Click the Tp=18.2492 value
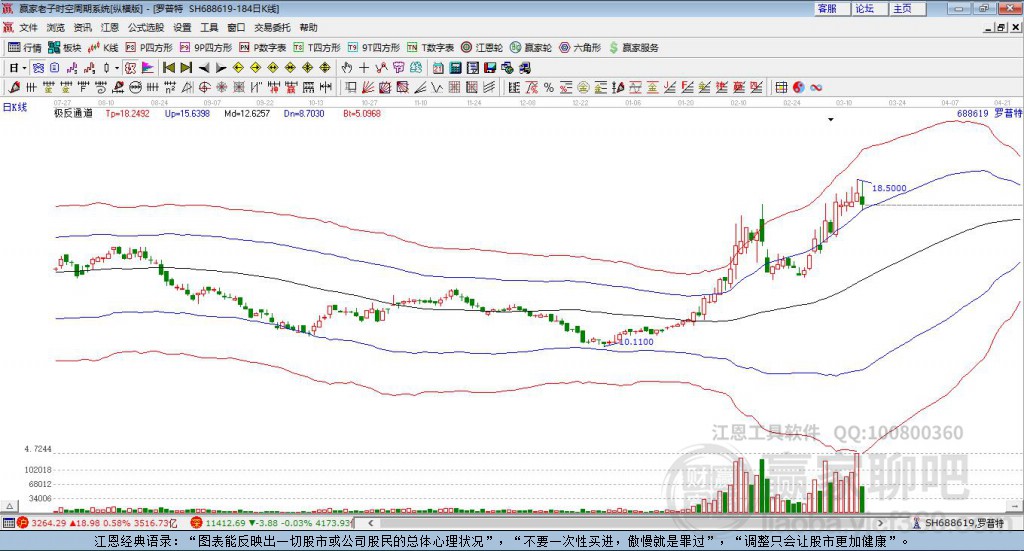Image resolution: width=1024 pixels, height=551 pixels. tap(127, 113)
